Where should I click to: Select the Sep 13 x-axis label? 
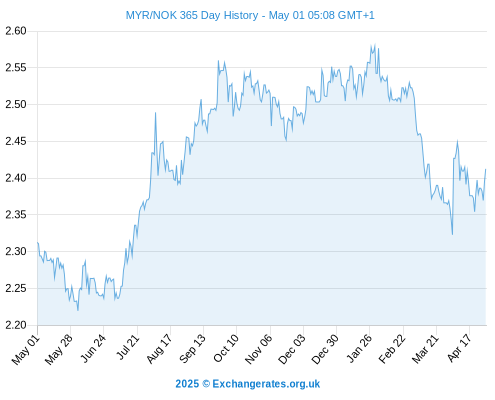tap(192, 349)
